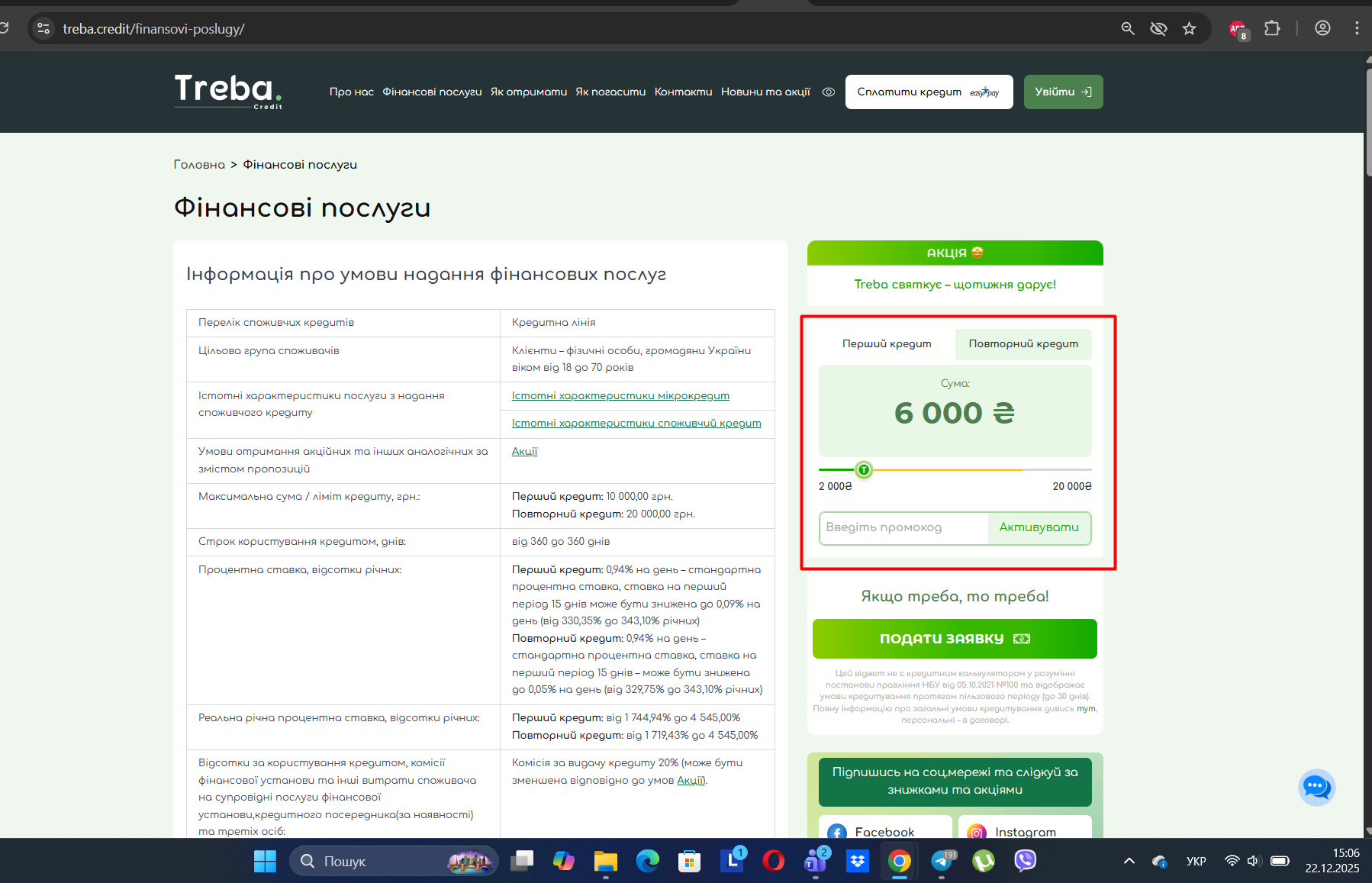Open Акції link in promotional offers row
The height and width of the screenshot is (883, 1372).
524,451
